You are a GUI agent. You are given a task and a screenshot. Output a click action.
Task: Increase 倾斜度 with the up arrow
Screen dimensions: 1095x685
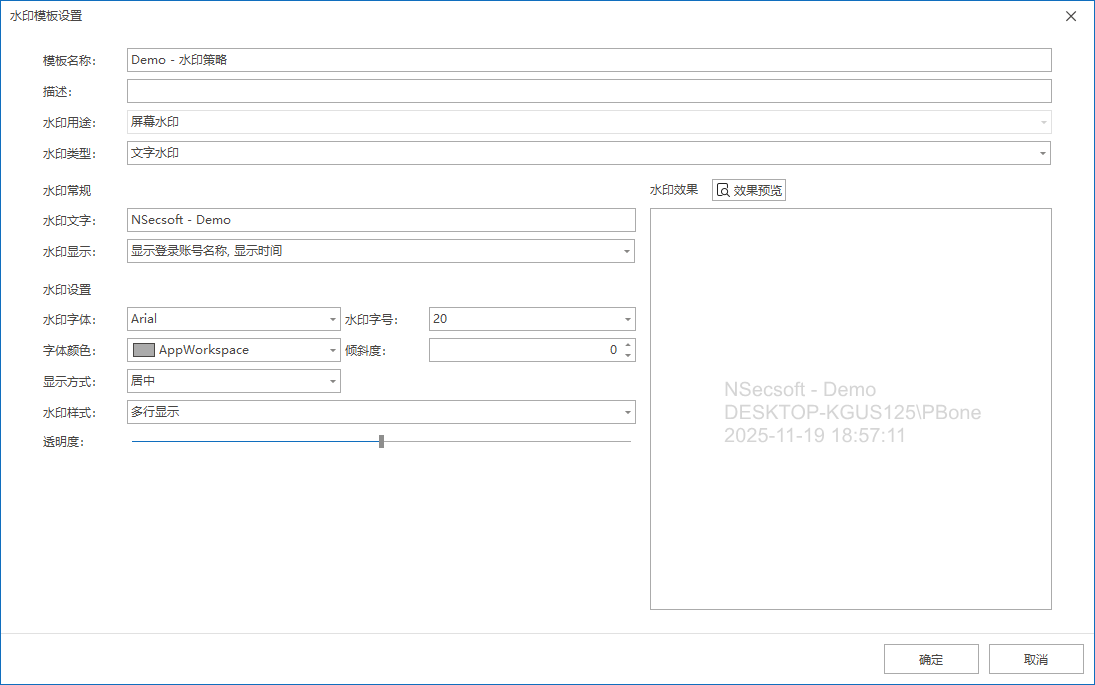628,345
